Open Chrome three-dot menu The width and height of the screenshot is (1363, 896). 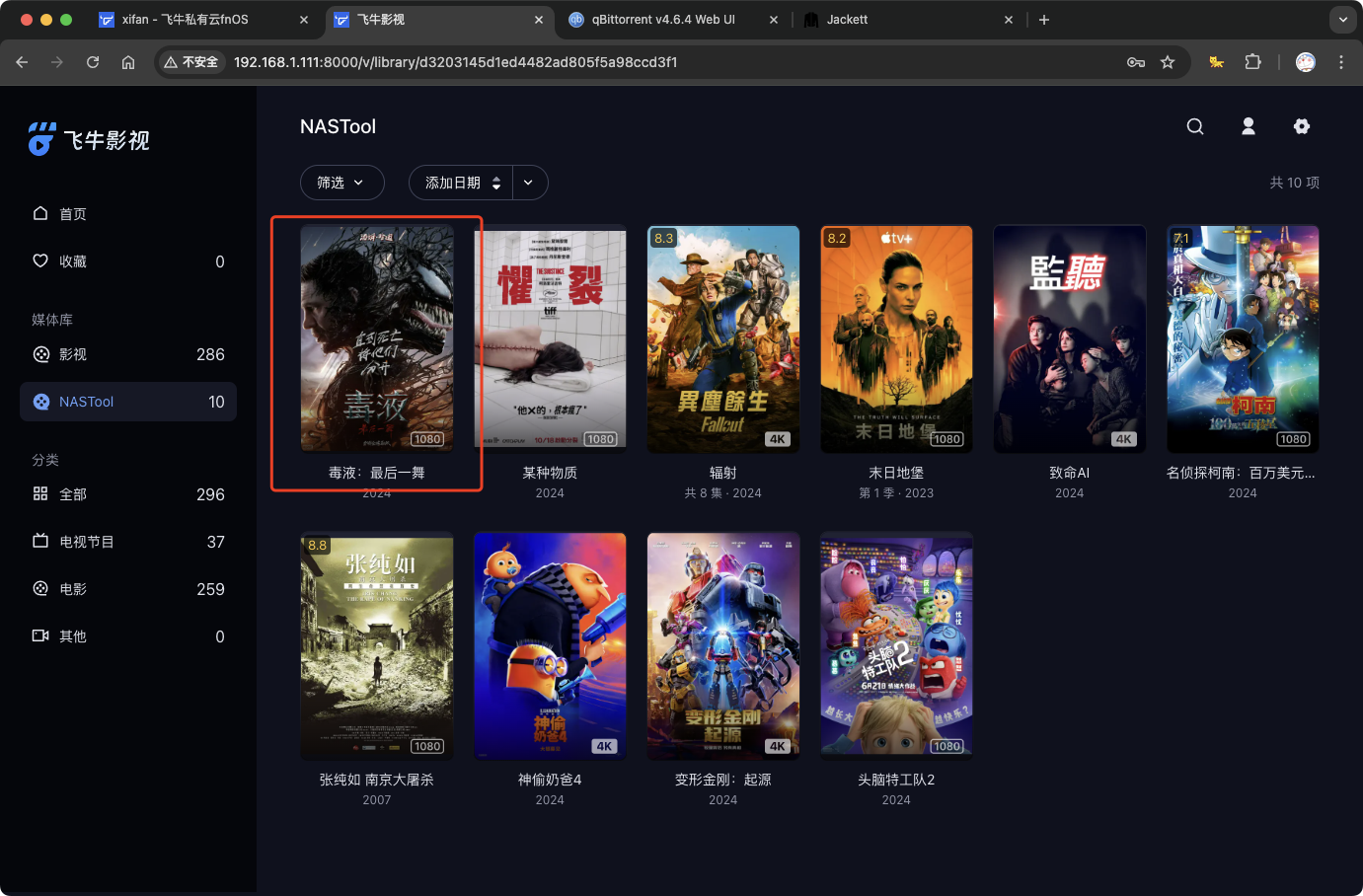tap(1341, 62)
